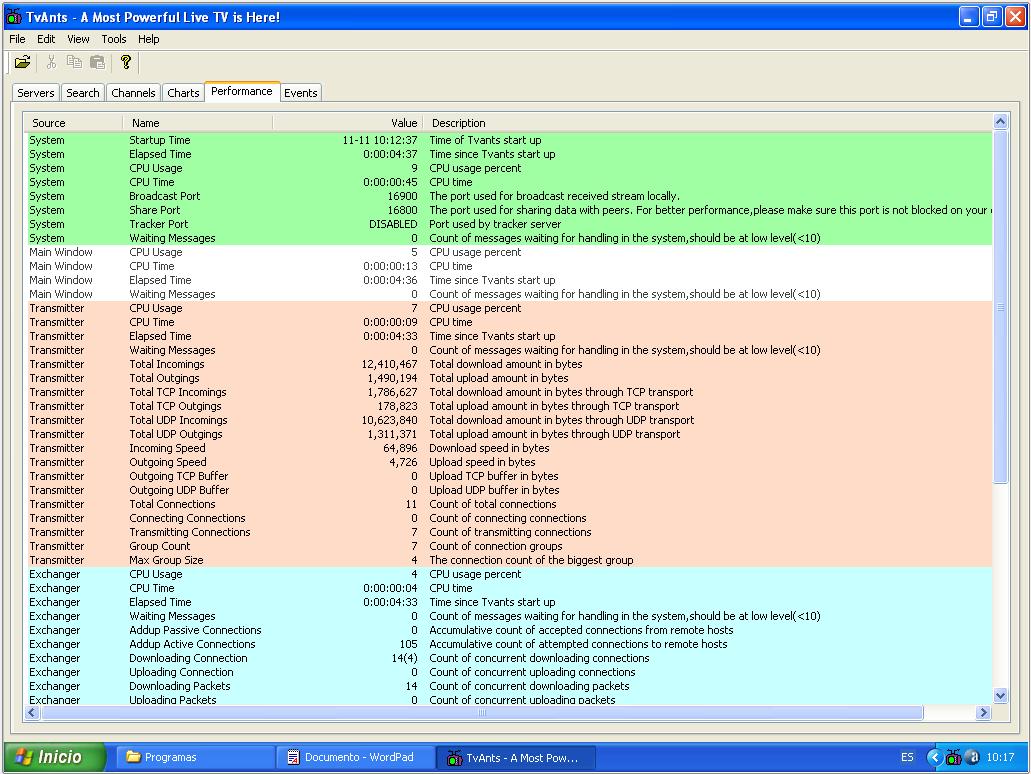
Task: Select the Total TCP Incomings row
Action: (508, 392)
